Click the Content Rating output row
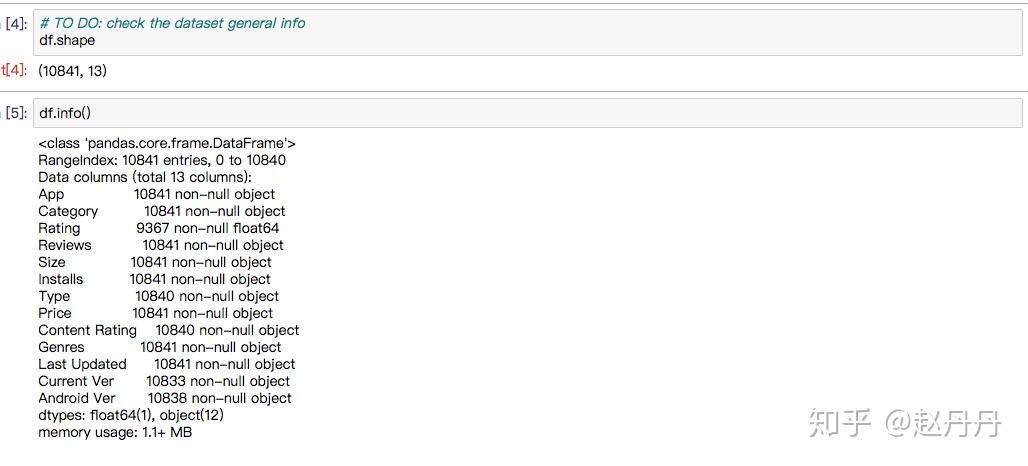 click(x=168, y=330)
